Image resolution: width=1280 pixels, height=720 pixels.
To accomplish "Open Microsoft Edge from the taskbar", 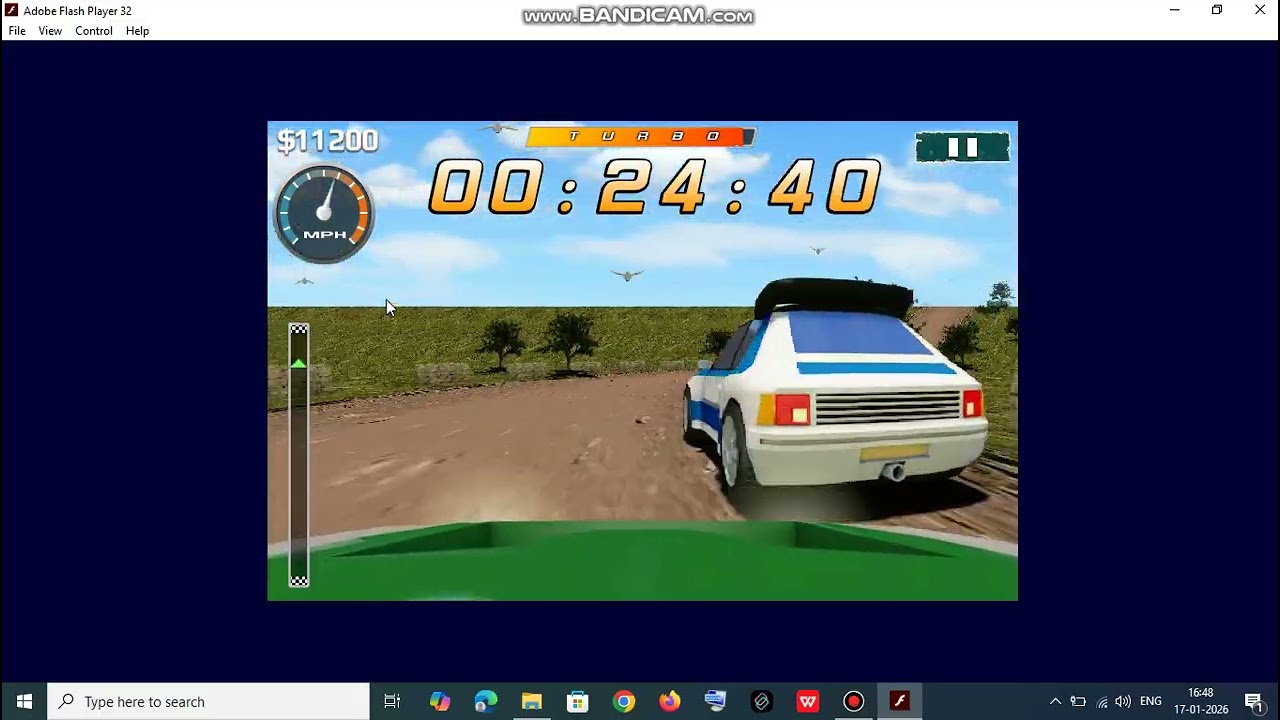I will tap(486, 701).
